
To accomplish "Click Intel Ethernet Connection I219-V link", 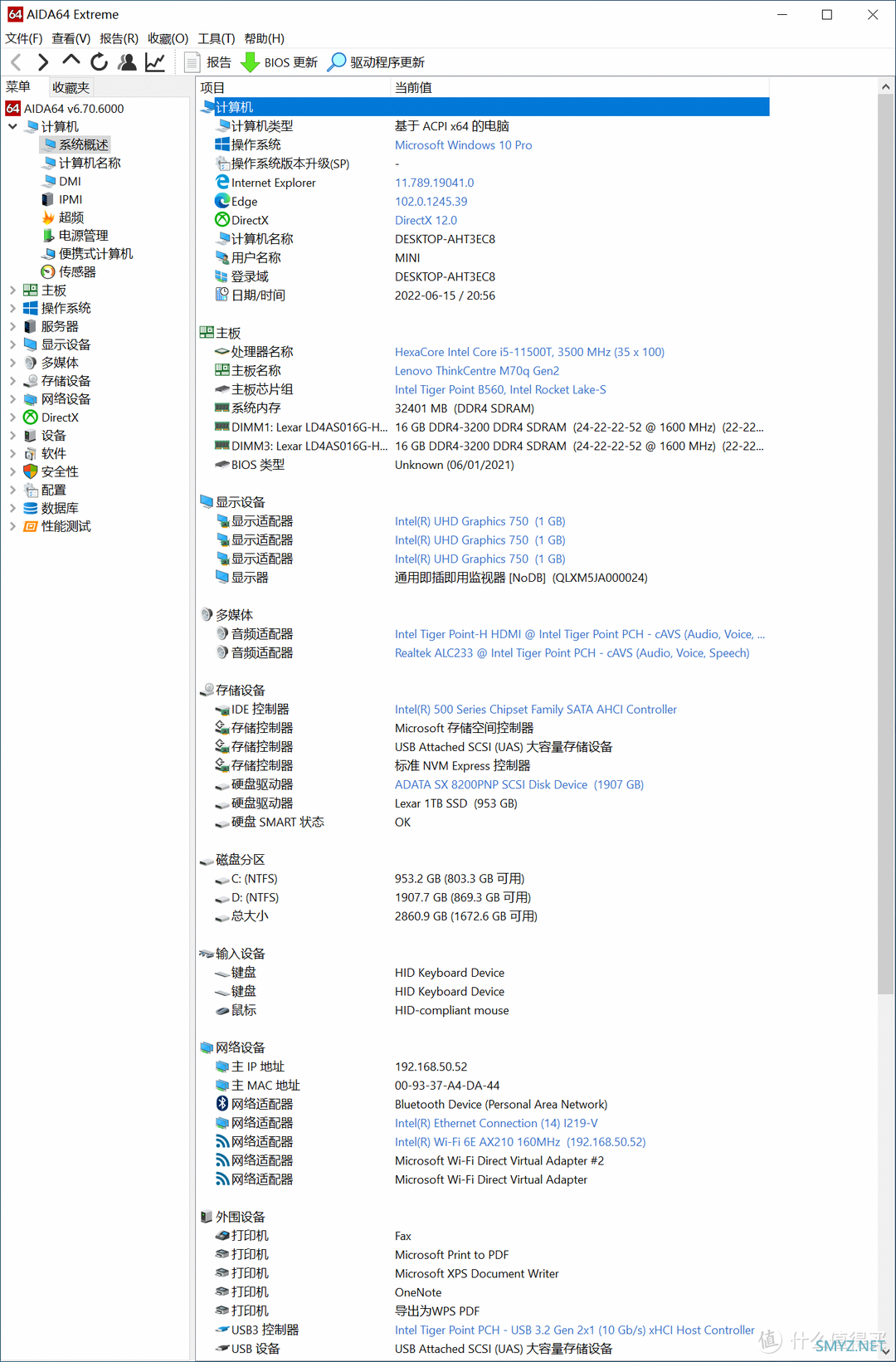I will pyautogui.click(x=496, y=1122).
